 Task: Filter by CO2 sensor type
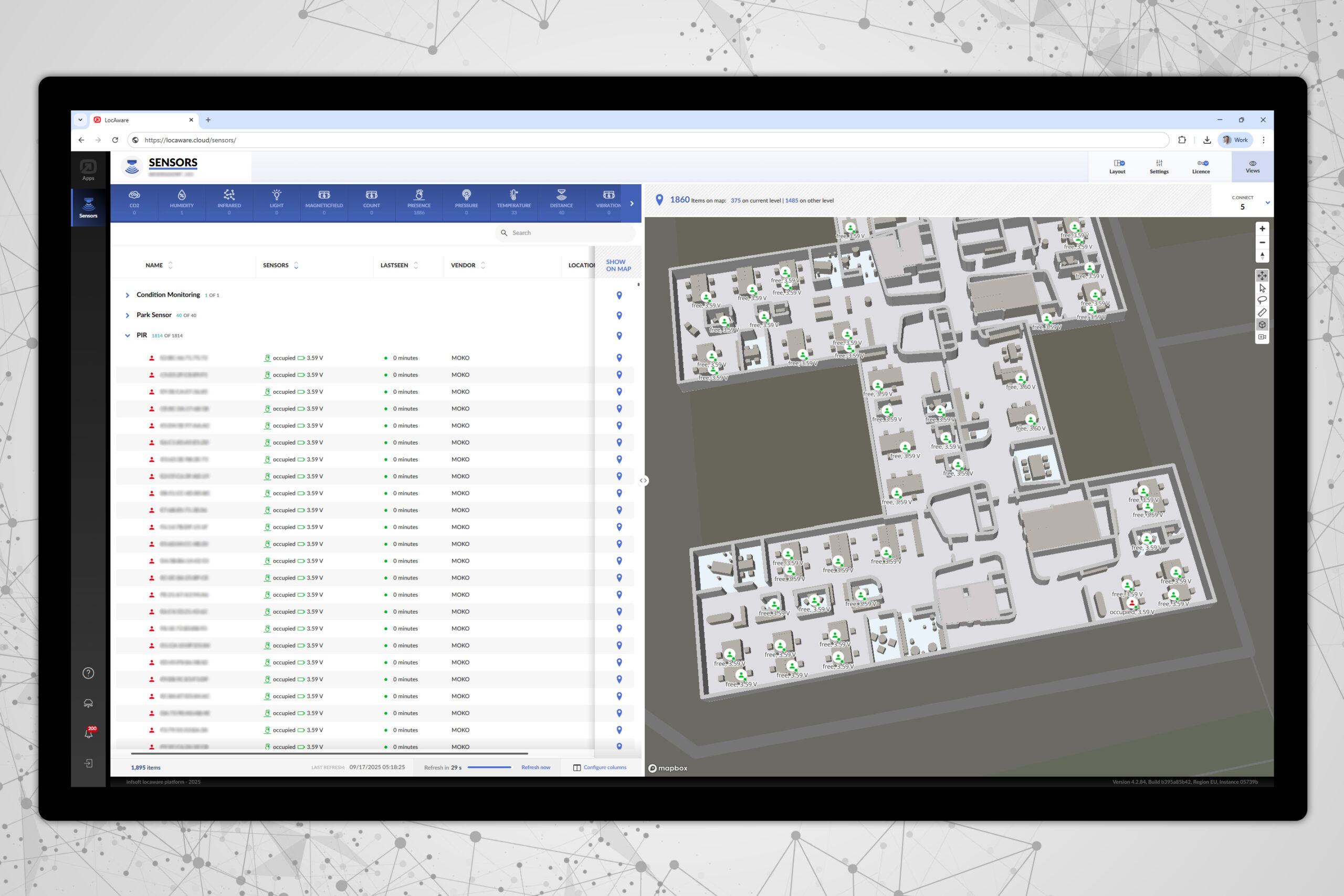134,202
